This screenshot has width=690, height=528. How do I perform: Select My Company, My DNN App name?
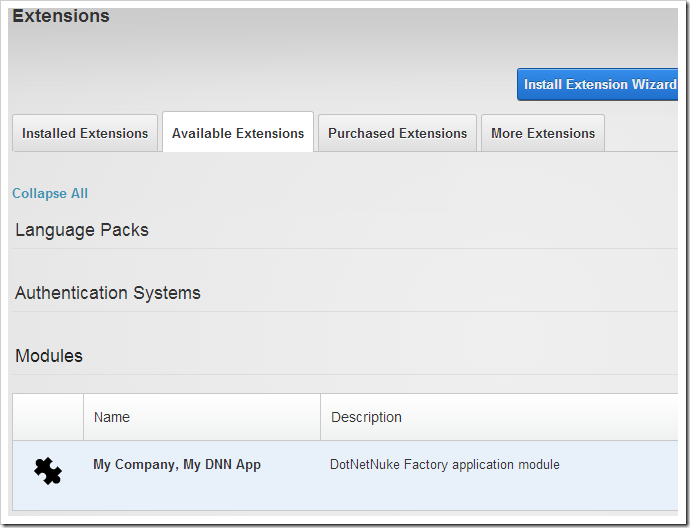[177, 465]
